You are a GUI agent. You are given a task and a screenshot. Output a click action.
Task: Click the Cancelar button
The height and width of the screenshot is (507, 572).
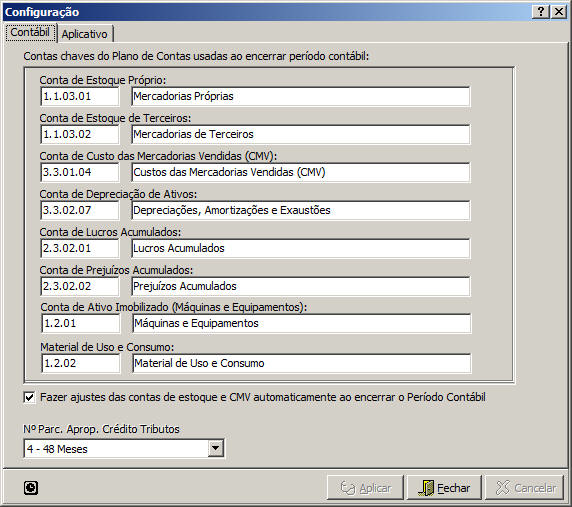click(525, 488)
